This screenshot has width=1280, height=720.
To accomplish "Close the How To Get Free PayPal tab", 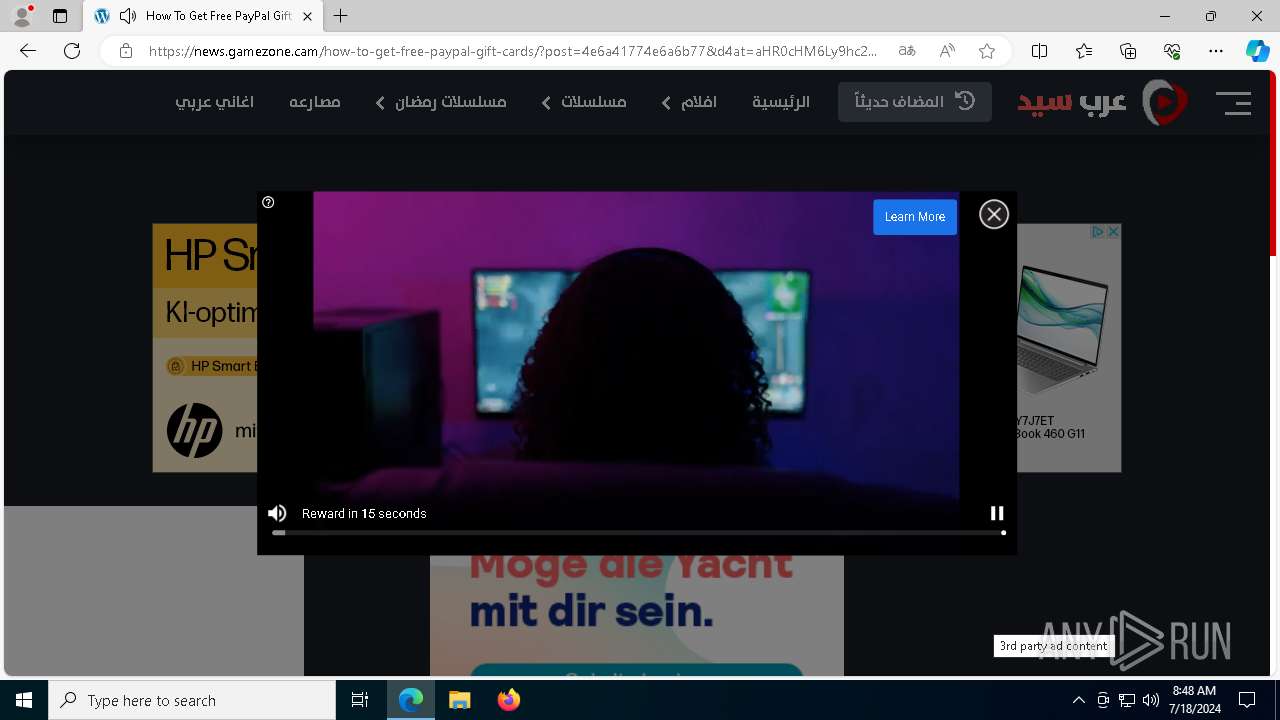I will (x=307, y=16).
